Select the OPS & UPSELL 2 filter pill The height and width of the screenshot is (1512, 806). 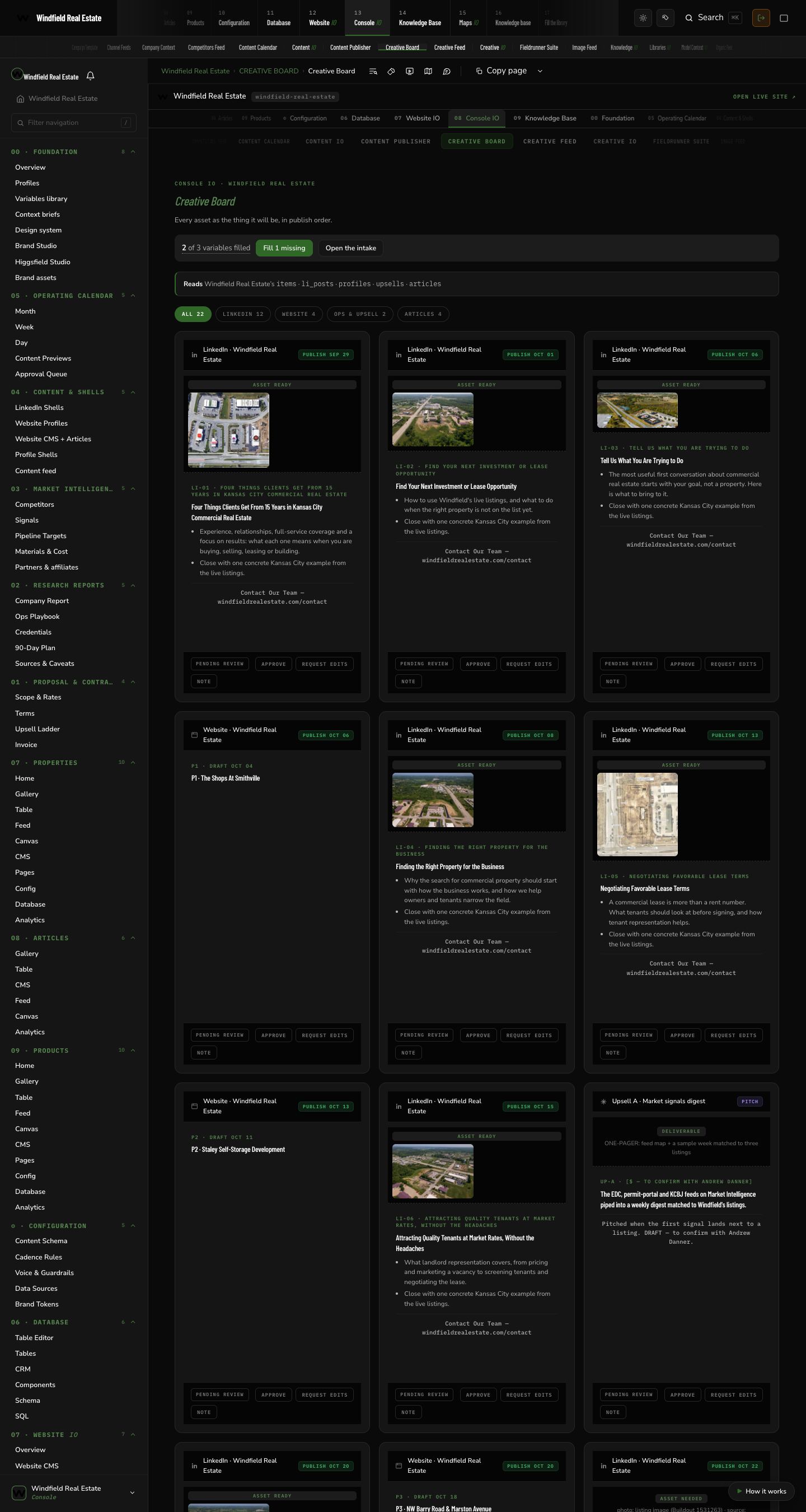(x=360, y=314)
